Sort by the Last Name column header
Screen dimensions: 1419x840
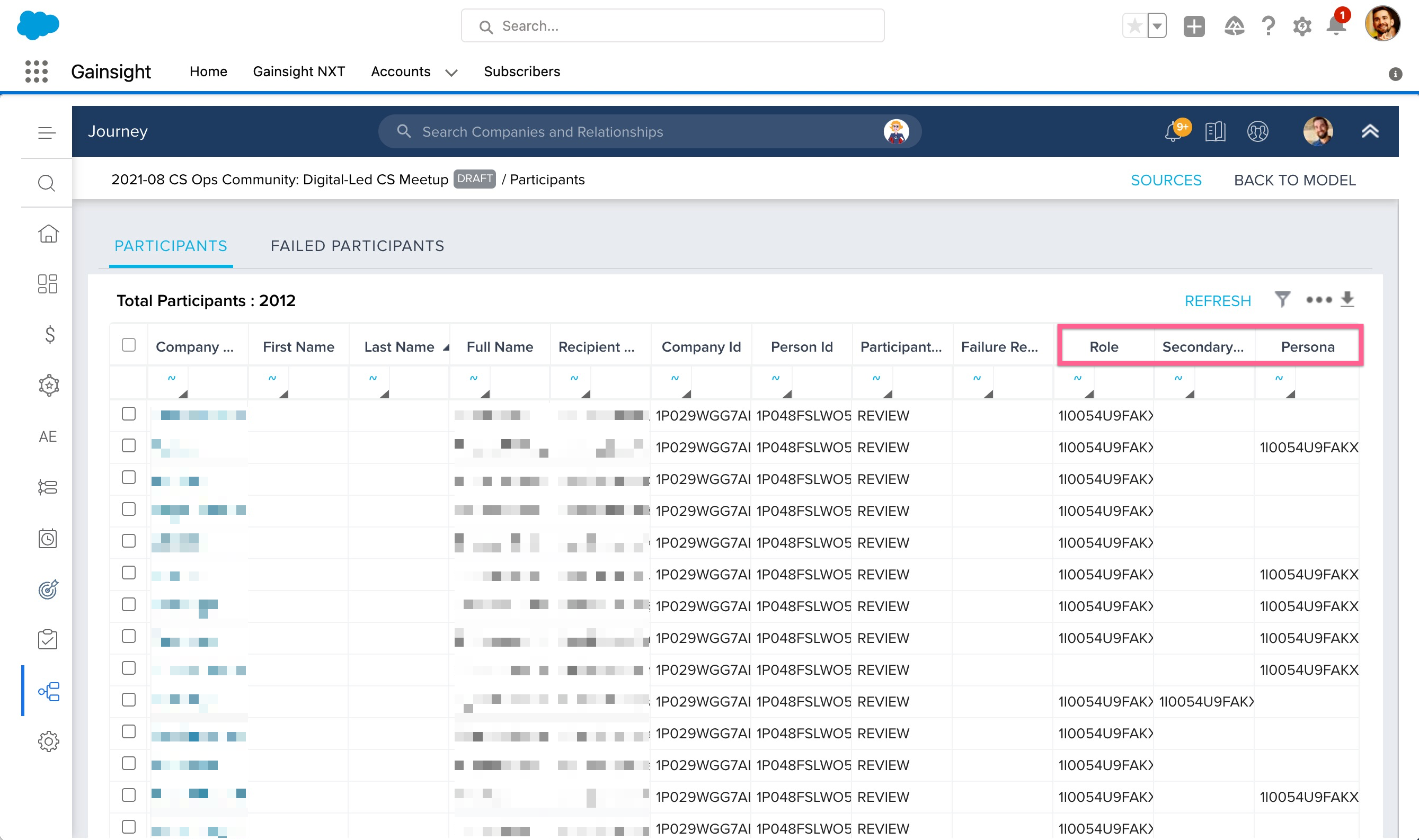coord(399,346)
